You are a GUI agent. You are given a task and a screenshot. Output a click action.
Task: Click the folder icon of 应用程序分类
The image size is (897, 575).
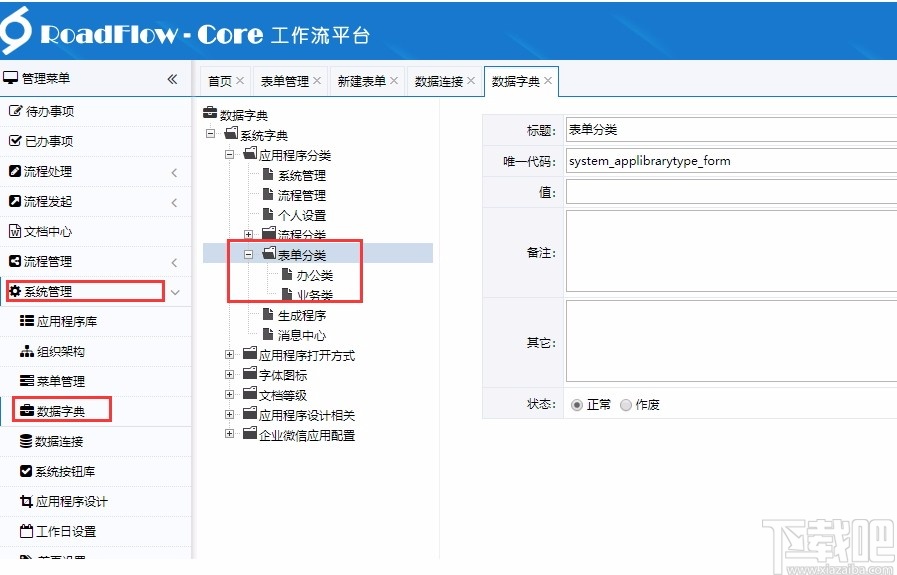pyautogui.click(x=251, y=153)
